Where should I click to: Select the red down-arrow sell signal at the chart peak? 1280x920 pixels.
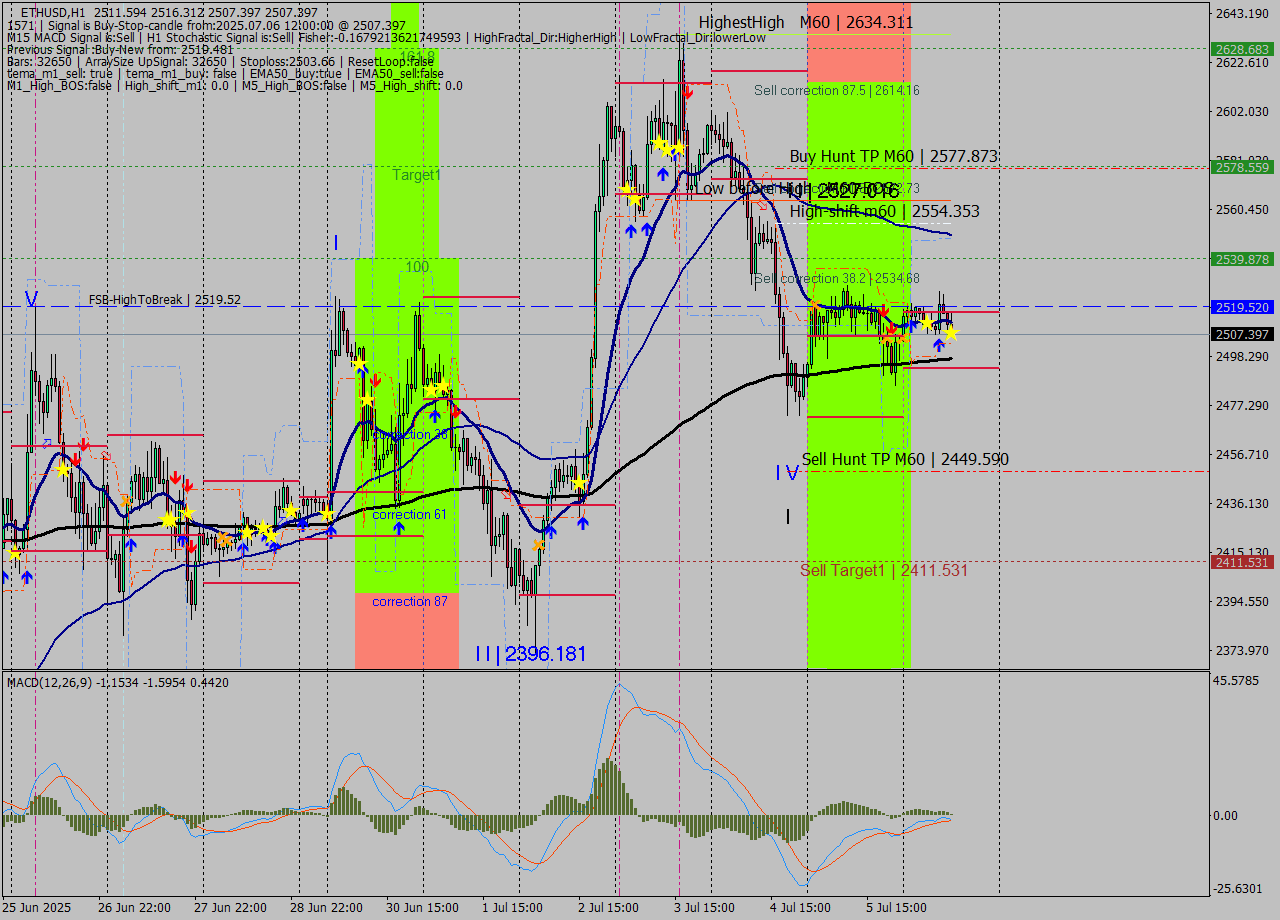click(688, 92)
